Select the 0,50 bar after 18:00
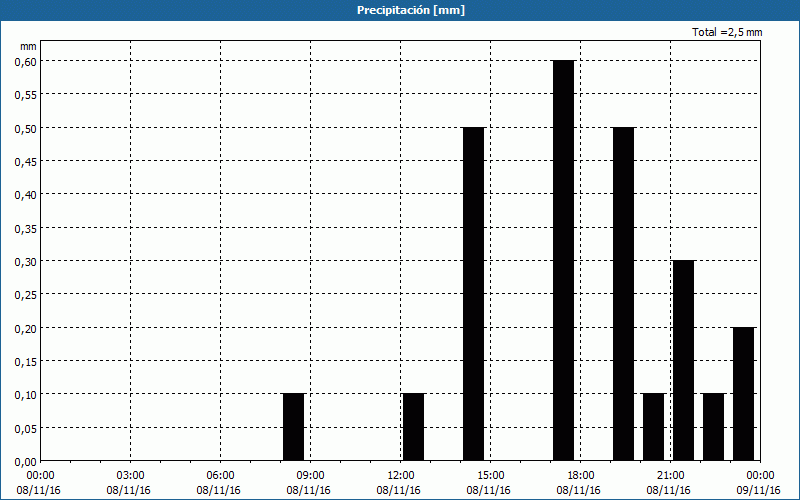Viewport: 800px width, 500px height. click(x=623, y=294)
